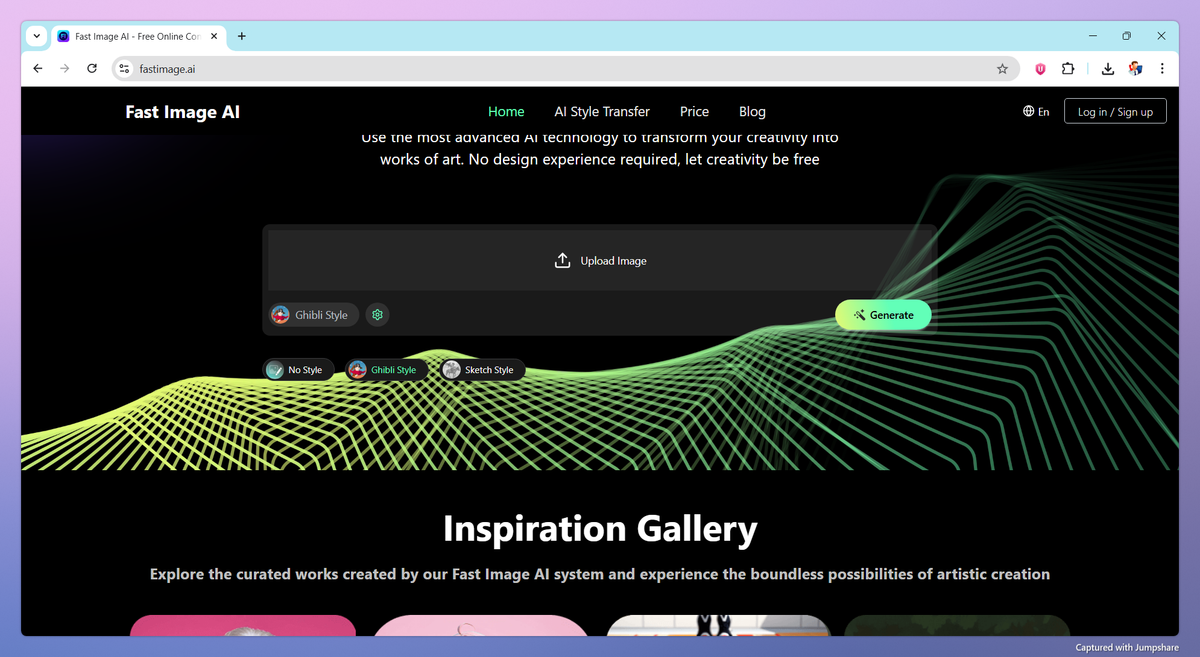Click the Inspiration Gallery heading
Viewport: 1200px width, 657px height.
(x=600, y=528)
